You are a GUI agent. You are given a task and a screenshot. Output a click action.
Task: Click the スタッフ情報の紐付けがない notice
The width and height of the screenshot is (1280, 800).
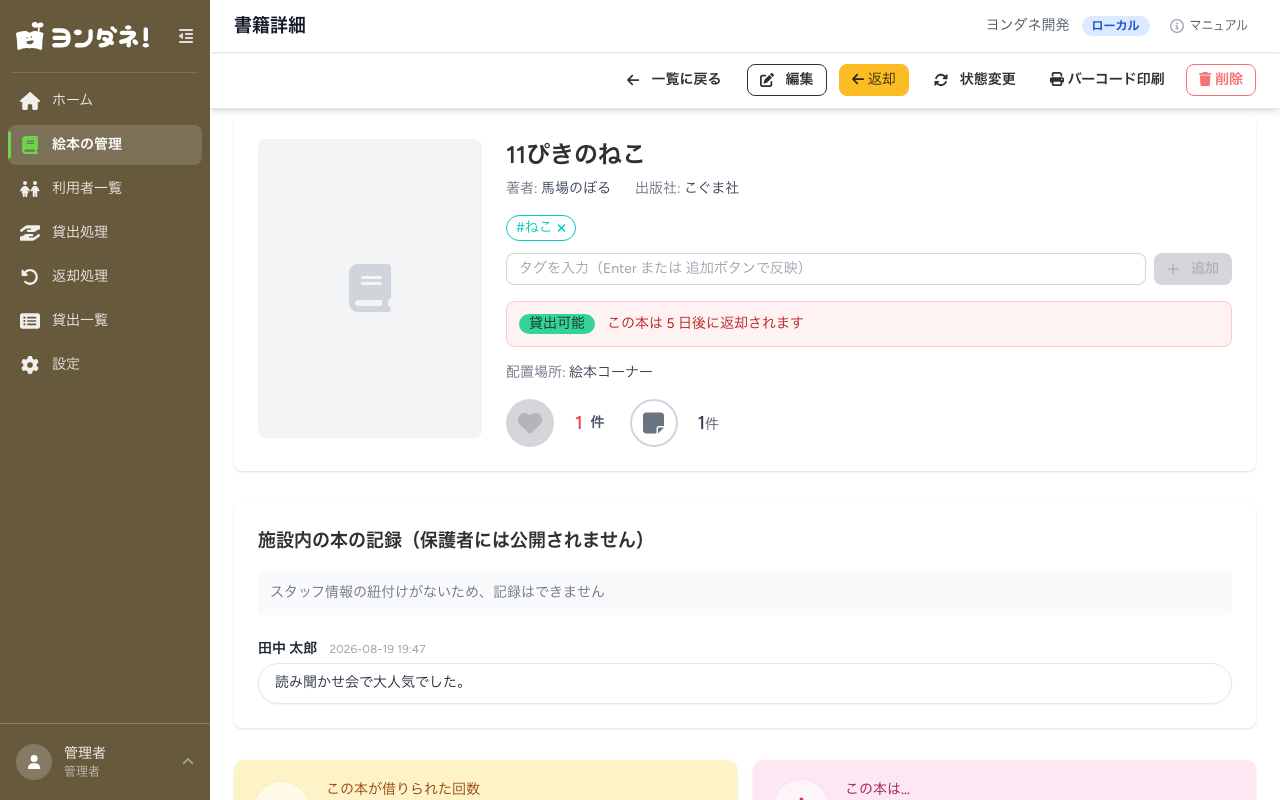[745, 592]
